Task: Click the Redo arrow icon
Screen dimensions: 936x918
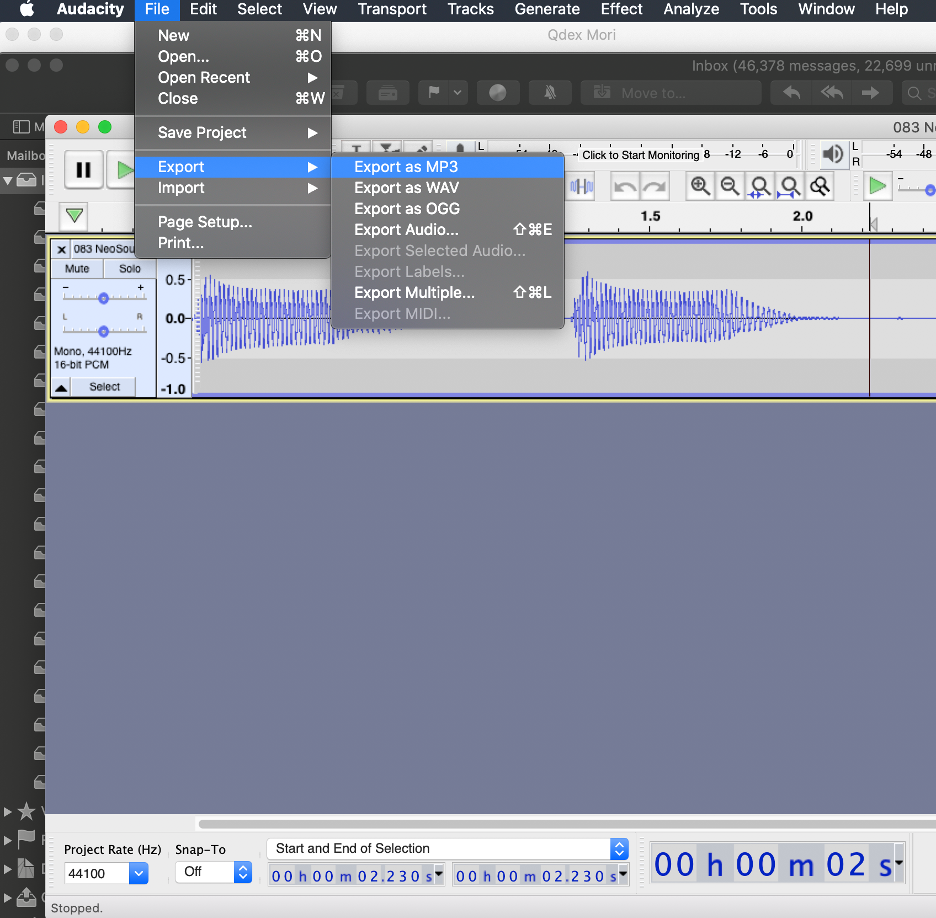Action: pos(655,187)
